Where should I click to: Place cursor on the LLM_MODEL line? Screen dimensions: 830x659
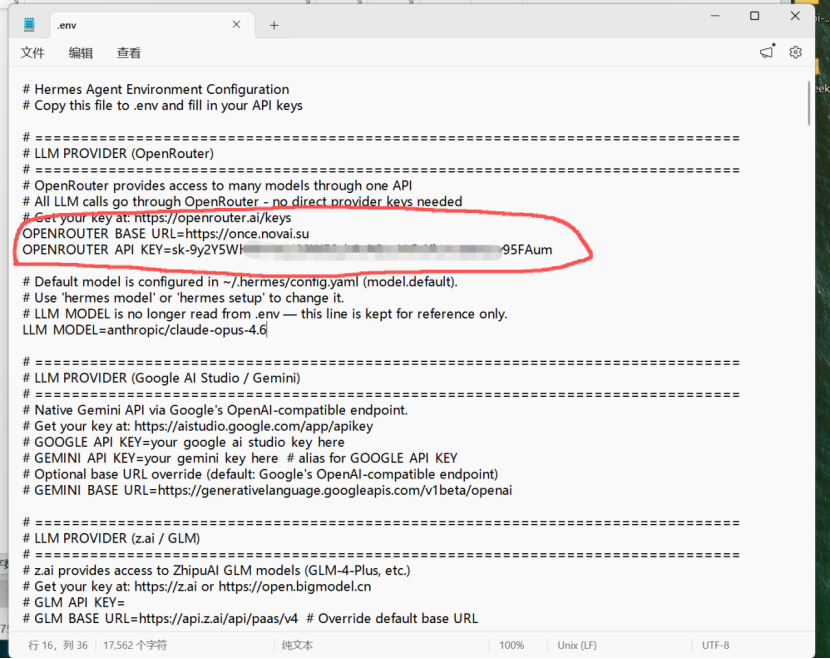(144, 329)
